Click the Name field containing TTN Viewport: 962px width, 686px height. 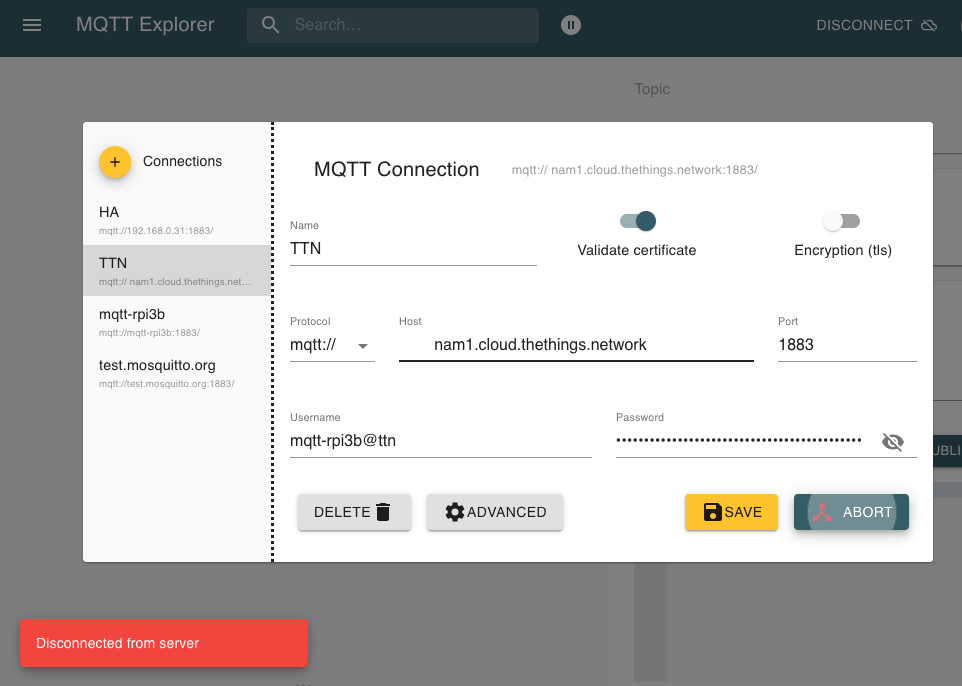413,249
